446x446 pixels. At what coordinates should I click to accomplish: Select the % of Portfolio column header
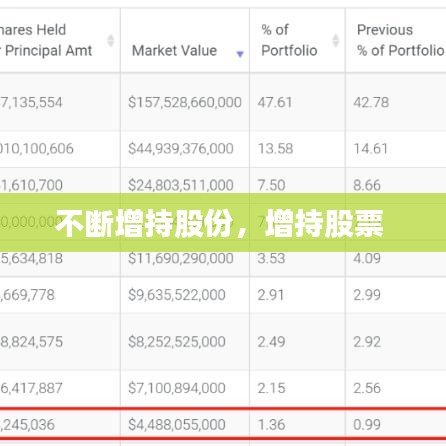pyautogui.click(x=297, y=40)
